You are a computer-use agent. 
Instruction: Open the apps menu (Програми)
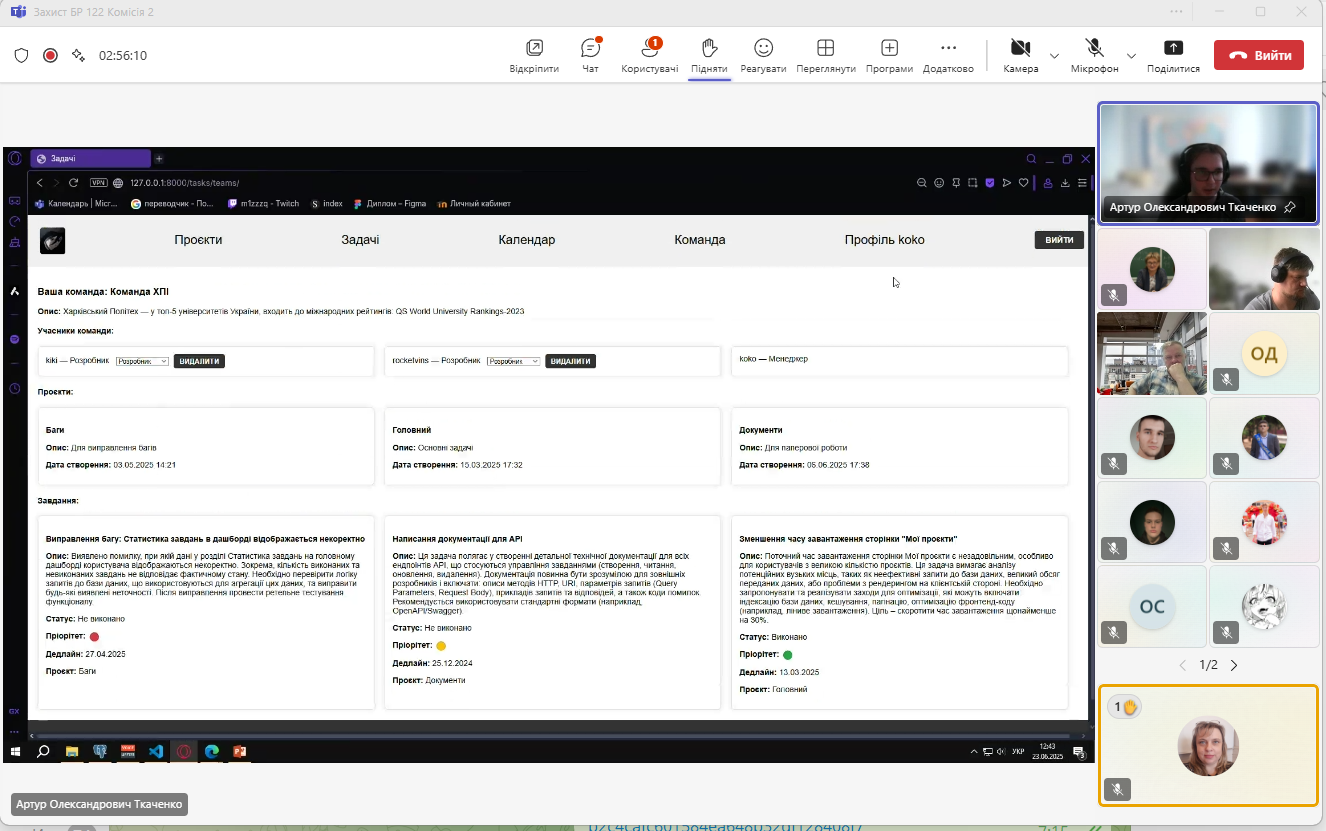point(889,55)
